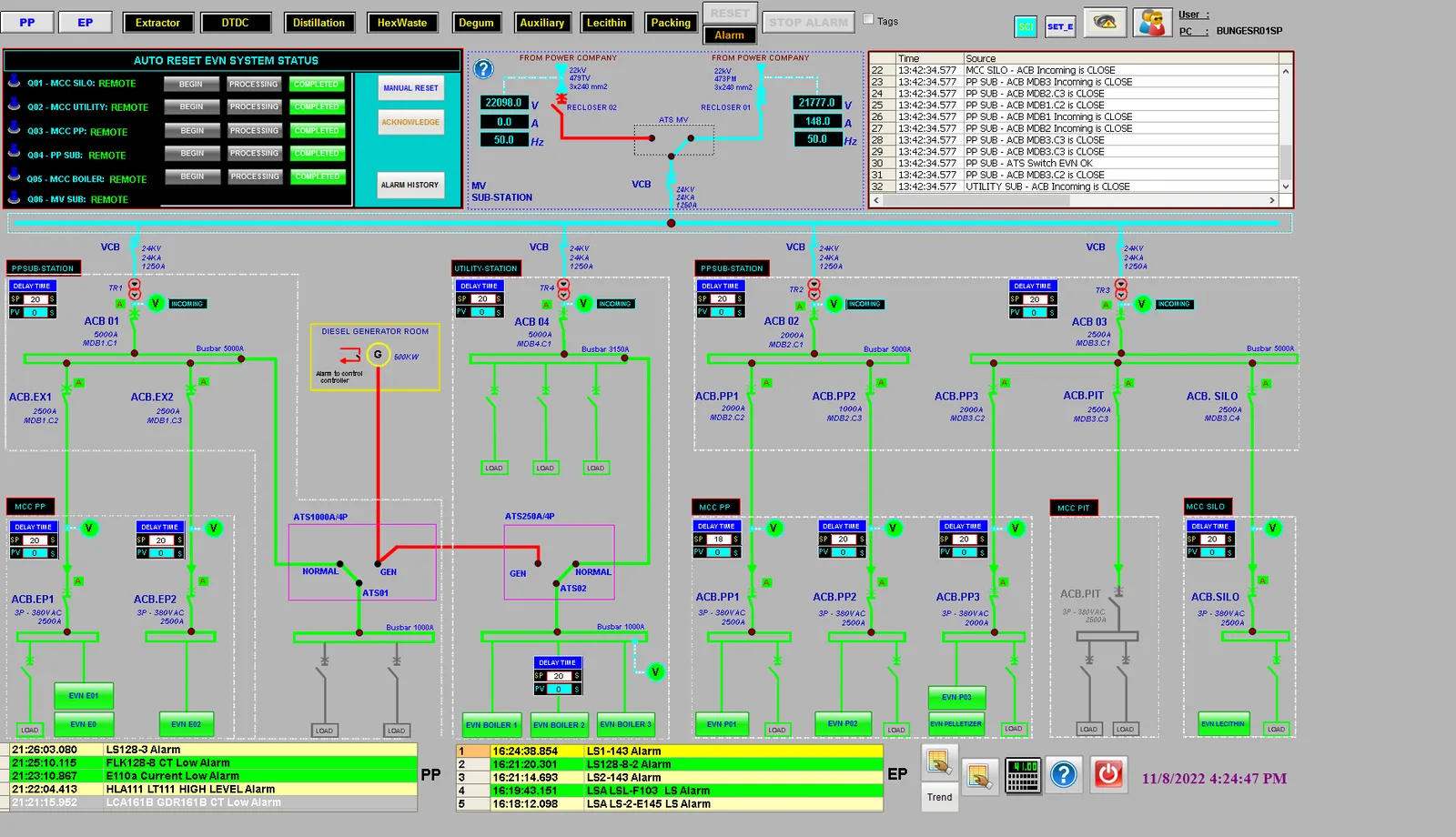
Task: Switch to the Lecithin screen tab
Action: pos(606,23)
